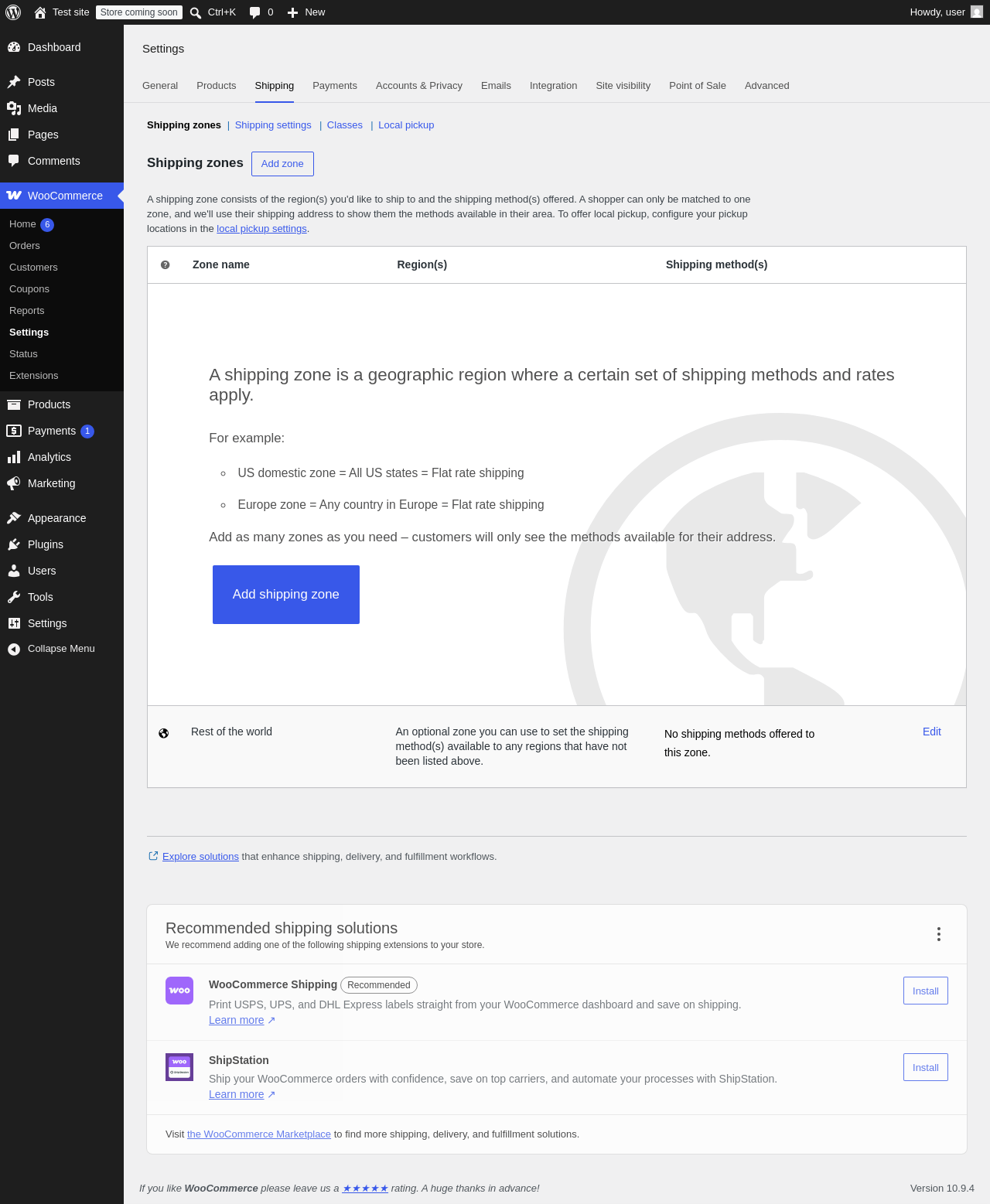Open WooCommerce Orders submenu item

click(25, 246)
